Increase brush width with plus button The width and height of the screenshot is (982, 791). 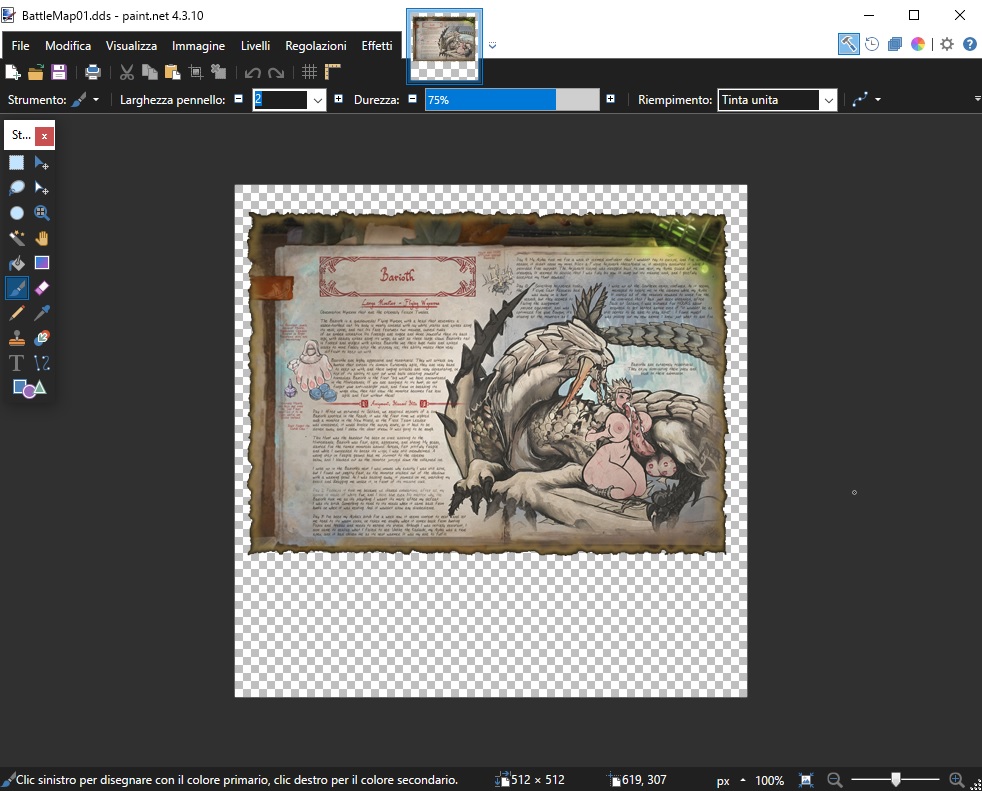coord(339,99)
